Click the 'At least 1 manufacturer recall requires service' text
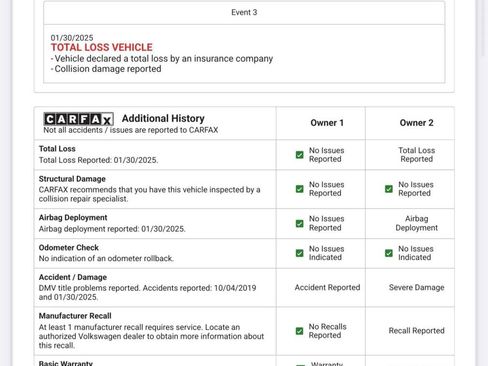This screenshot has height=366, width=488. (x=151, y=336)
